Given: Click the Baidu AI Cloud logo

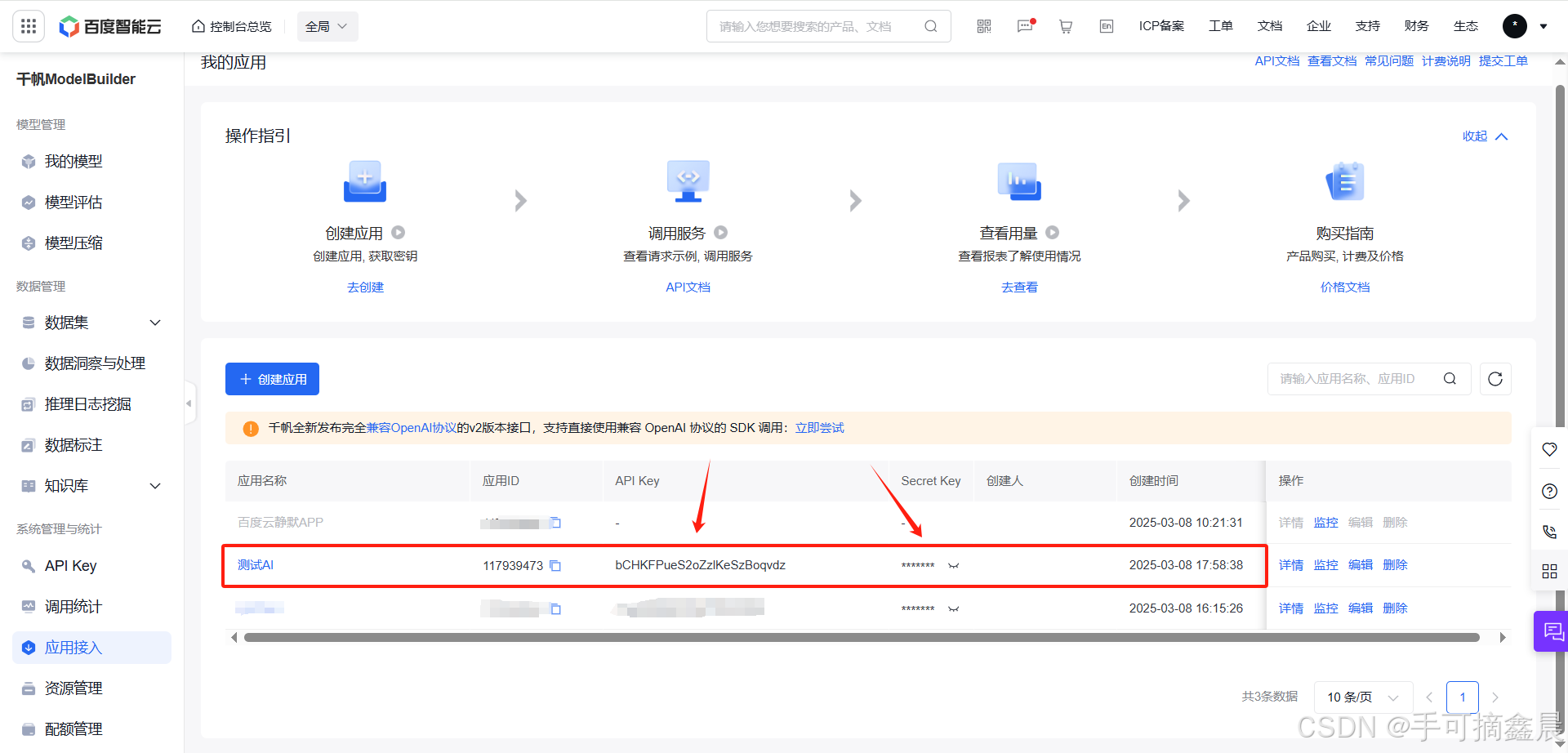Looking at the screenshot, I should pos(110,26).
